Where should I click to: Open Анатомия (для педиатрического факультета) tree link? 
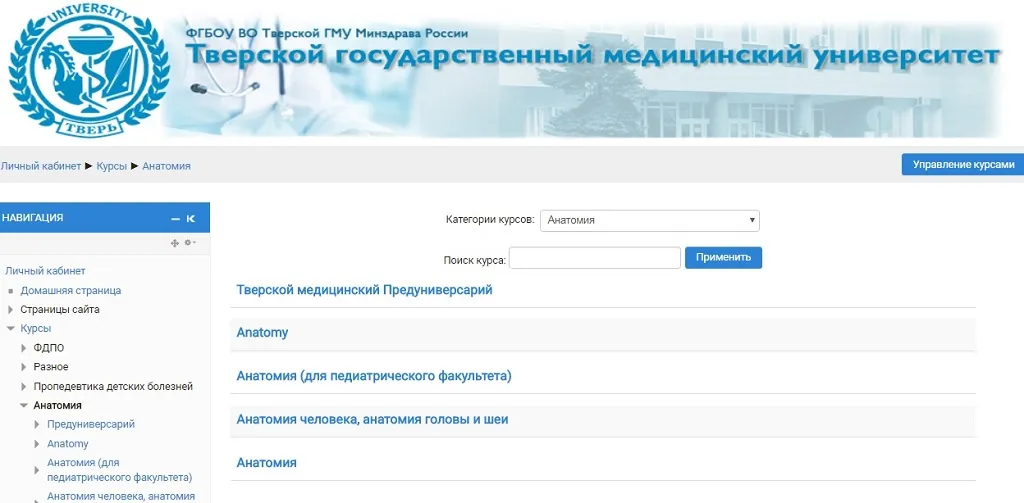coord(120,470)
